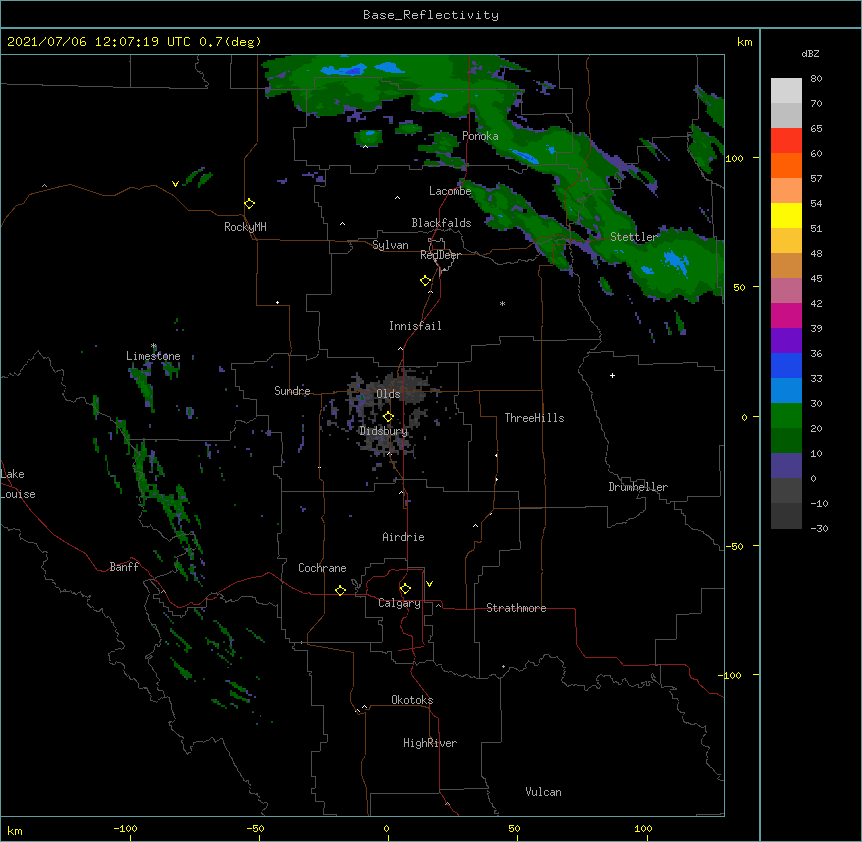
Task: Click the yellow diamond marker south of RedDeer
Action: (426, 281)
